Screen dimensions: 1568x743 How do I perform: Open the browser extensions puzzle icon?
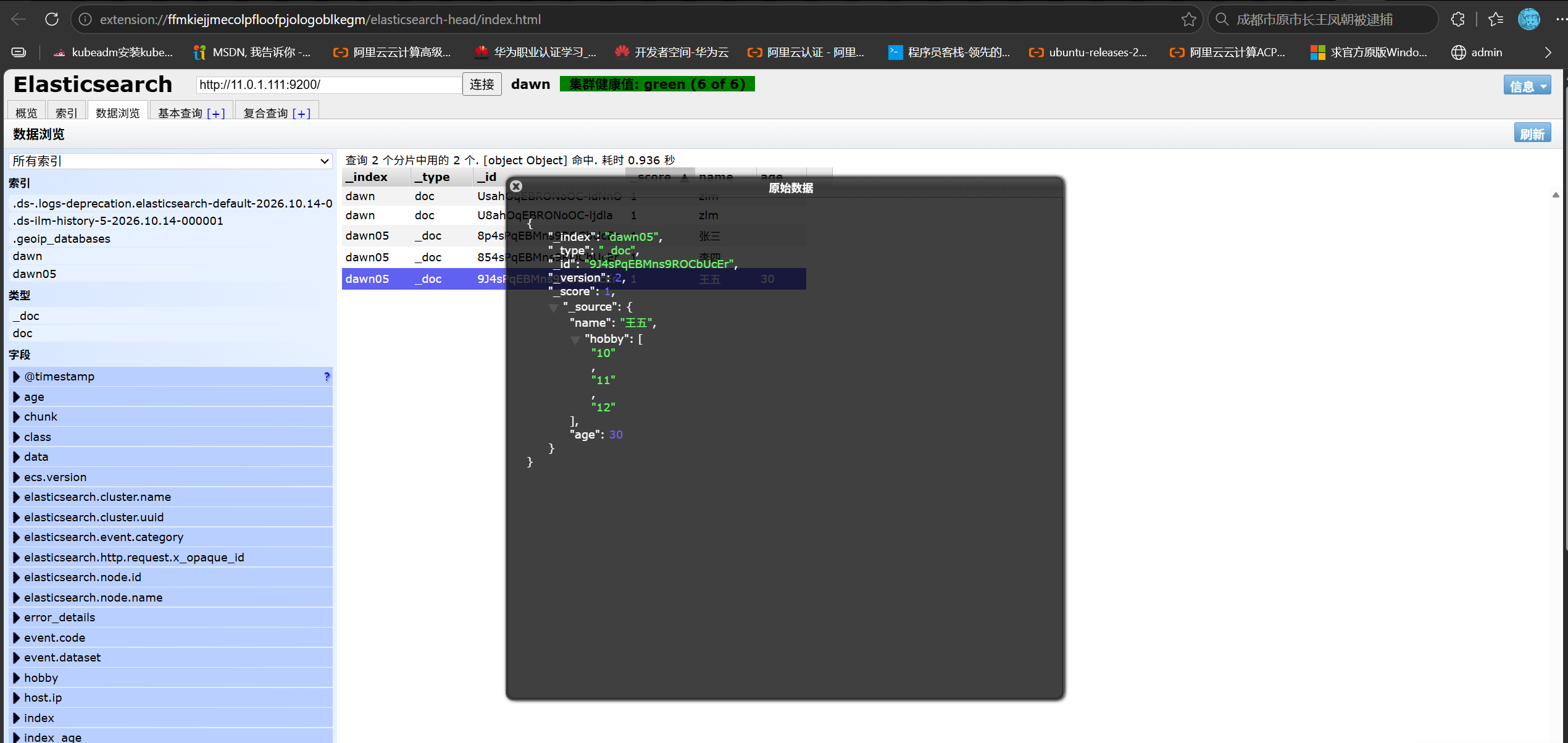(1457, 19)
